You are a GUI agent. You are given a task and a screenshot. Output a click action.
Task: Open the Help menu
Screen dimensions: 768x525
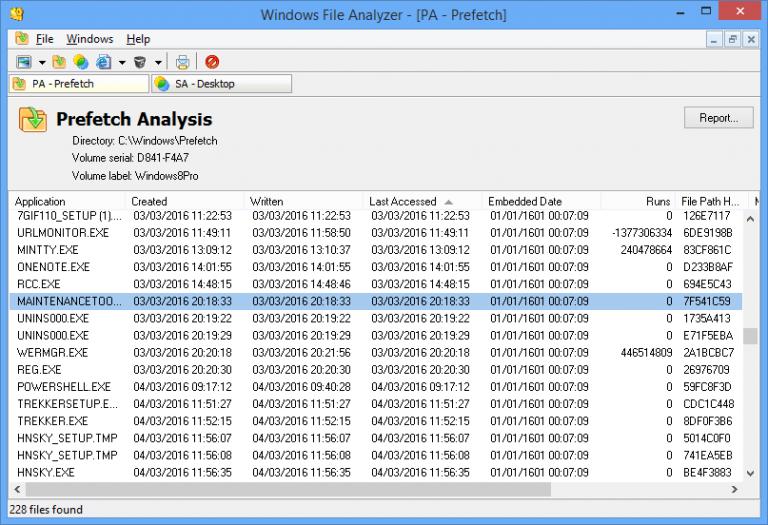(138, 39)
